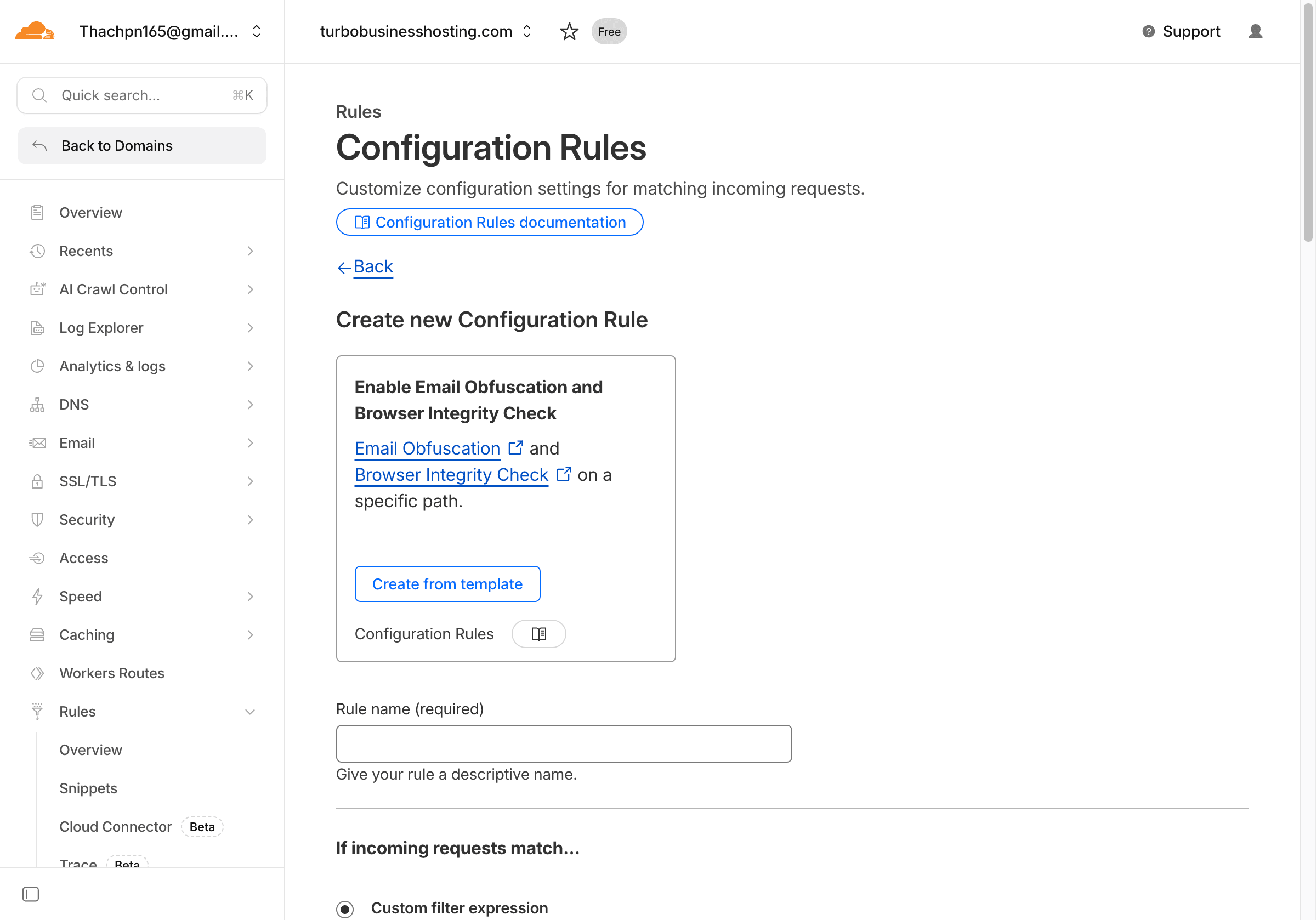The height and width of the screenshot is (920, 1316).
Task: Select the Custom filter expression radio button
Action: coord(345,908)
